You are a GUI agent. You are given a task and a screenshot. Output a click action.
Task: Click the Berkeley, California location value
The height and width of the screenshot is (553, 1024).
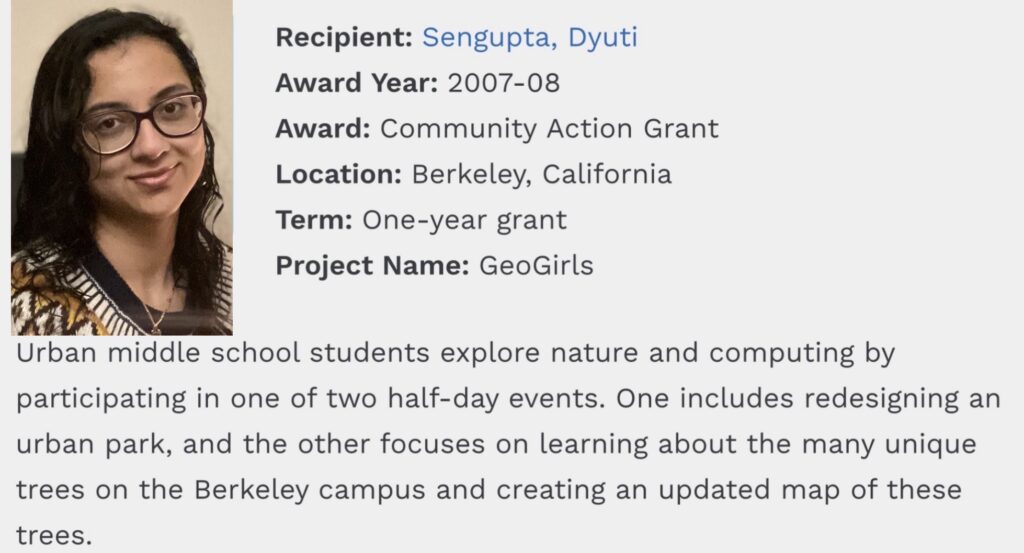(541, 174)
